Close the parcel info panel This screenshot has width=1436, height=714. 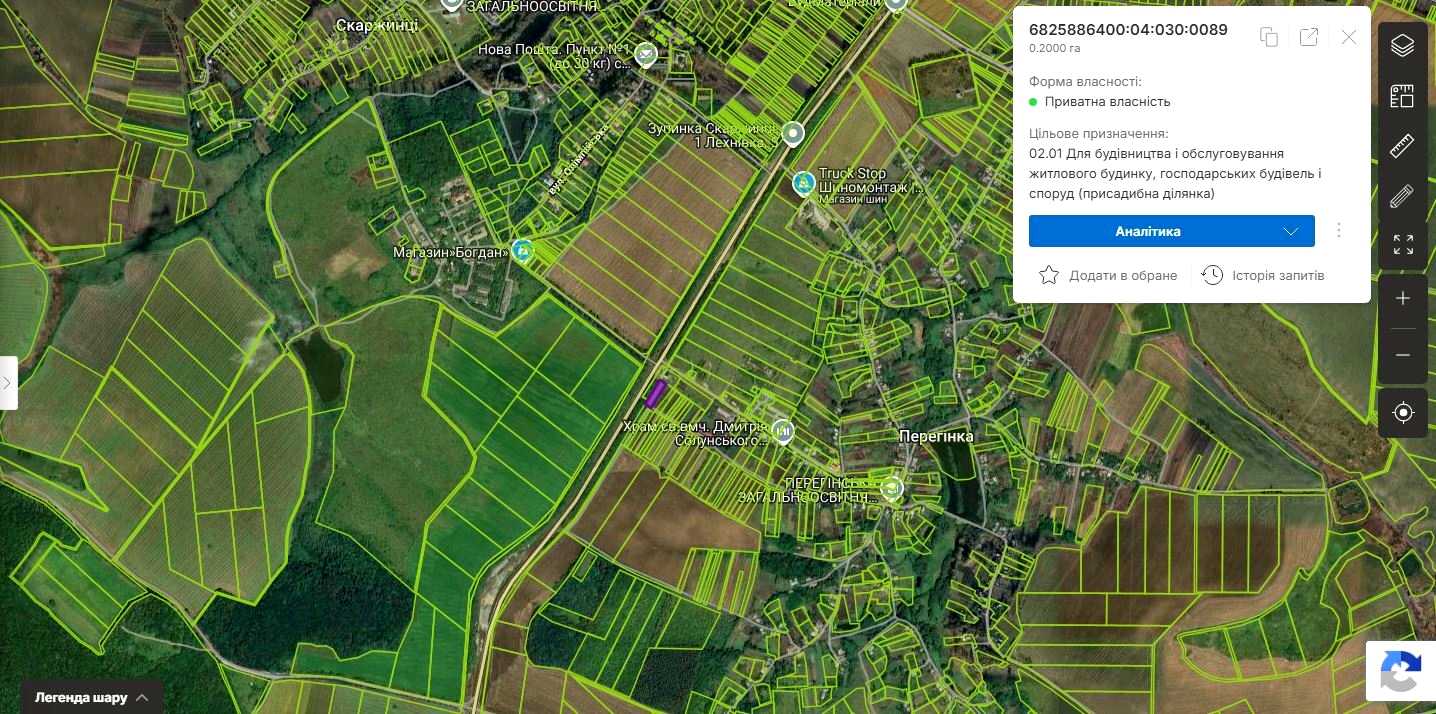coord(1349,37)
